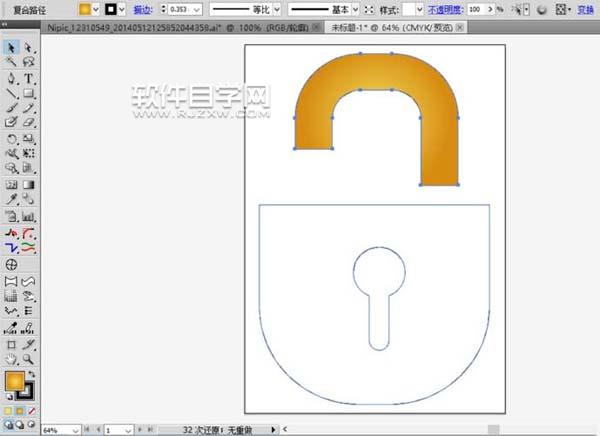The height and width of the screenshot is (436, 600).
Task: Enable Draw Behind mode
Action: point(20,425)
